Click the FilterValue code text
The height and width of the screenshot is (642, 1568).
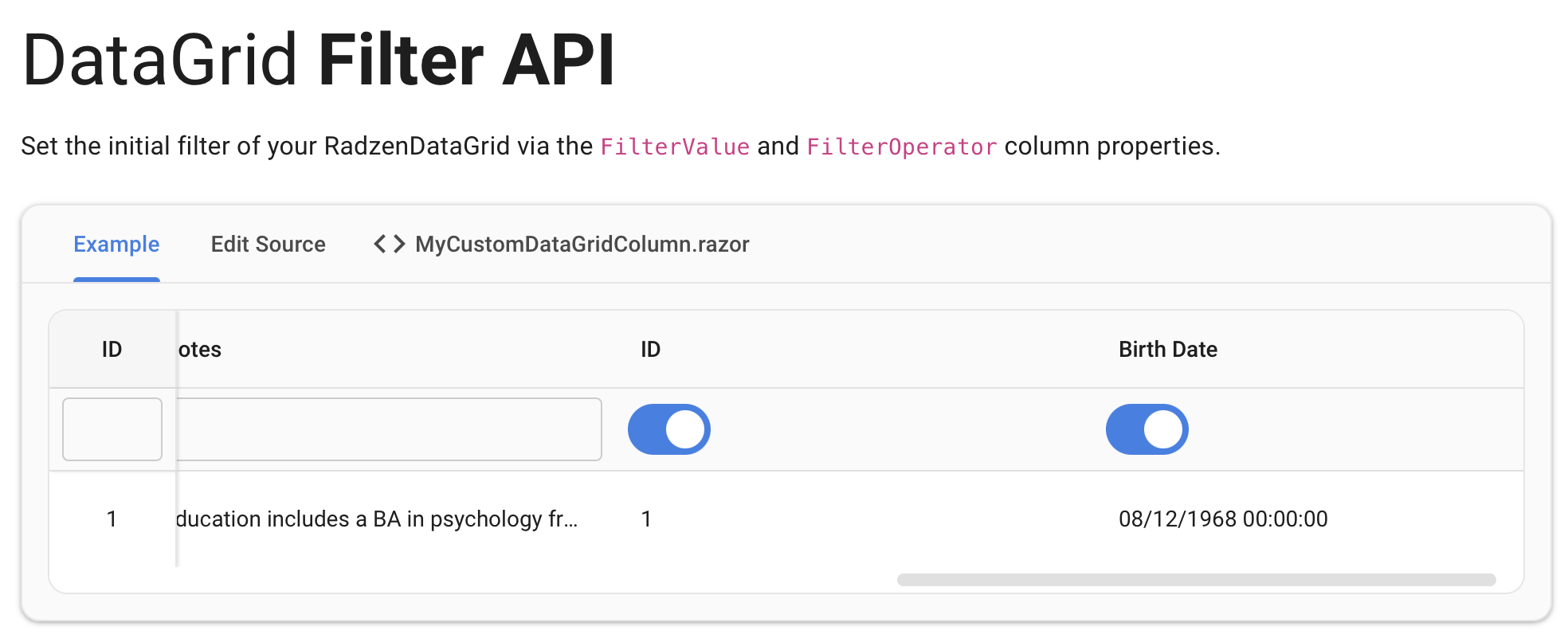click(674, 147)
